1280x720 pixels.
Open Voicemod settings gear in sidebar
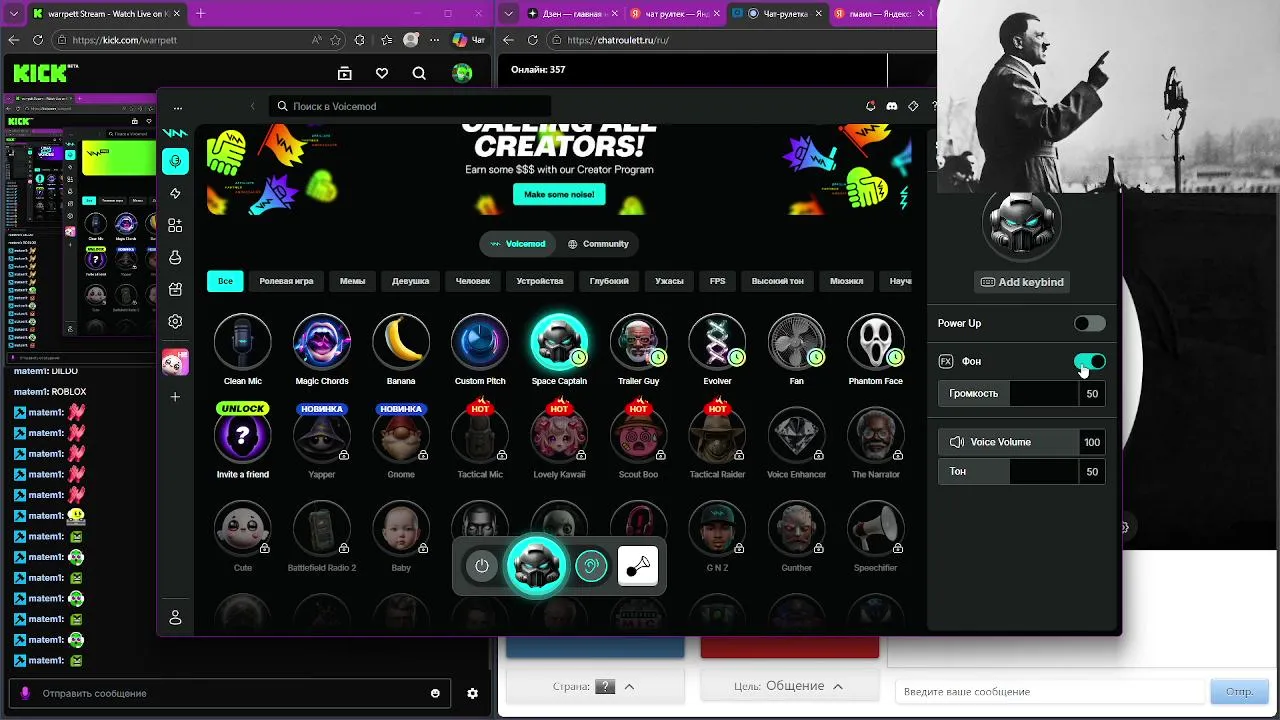[175, 322]
